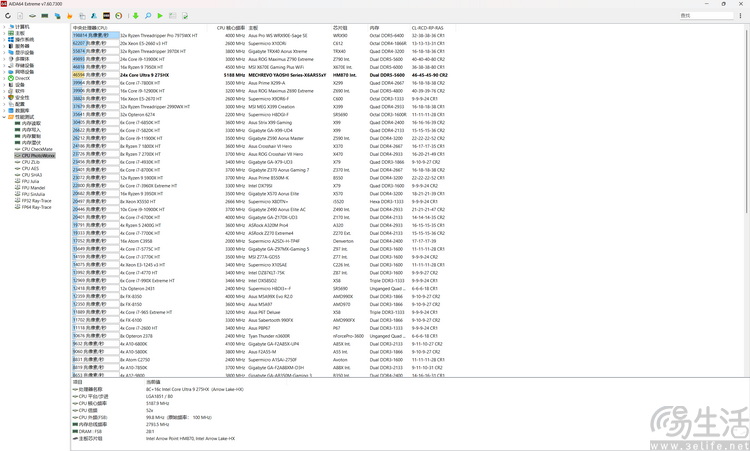Select the CPU SHA3 benchmark

(x=32, y=175)
